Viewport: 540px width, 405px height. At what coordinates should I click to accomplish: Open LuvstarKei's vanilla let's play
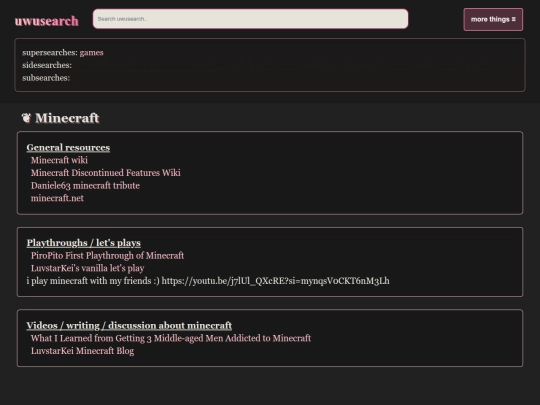point(87,268)
